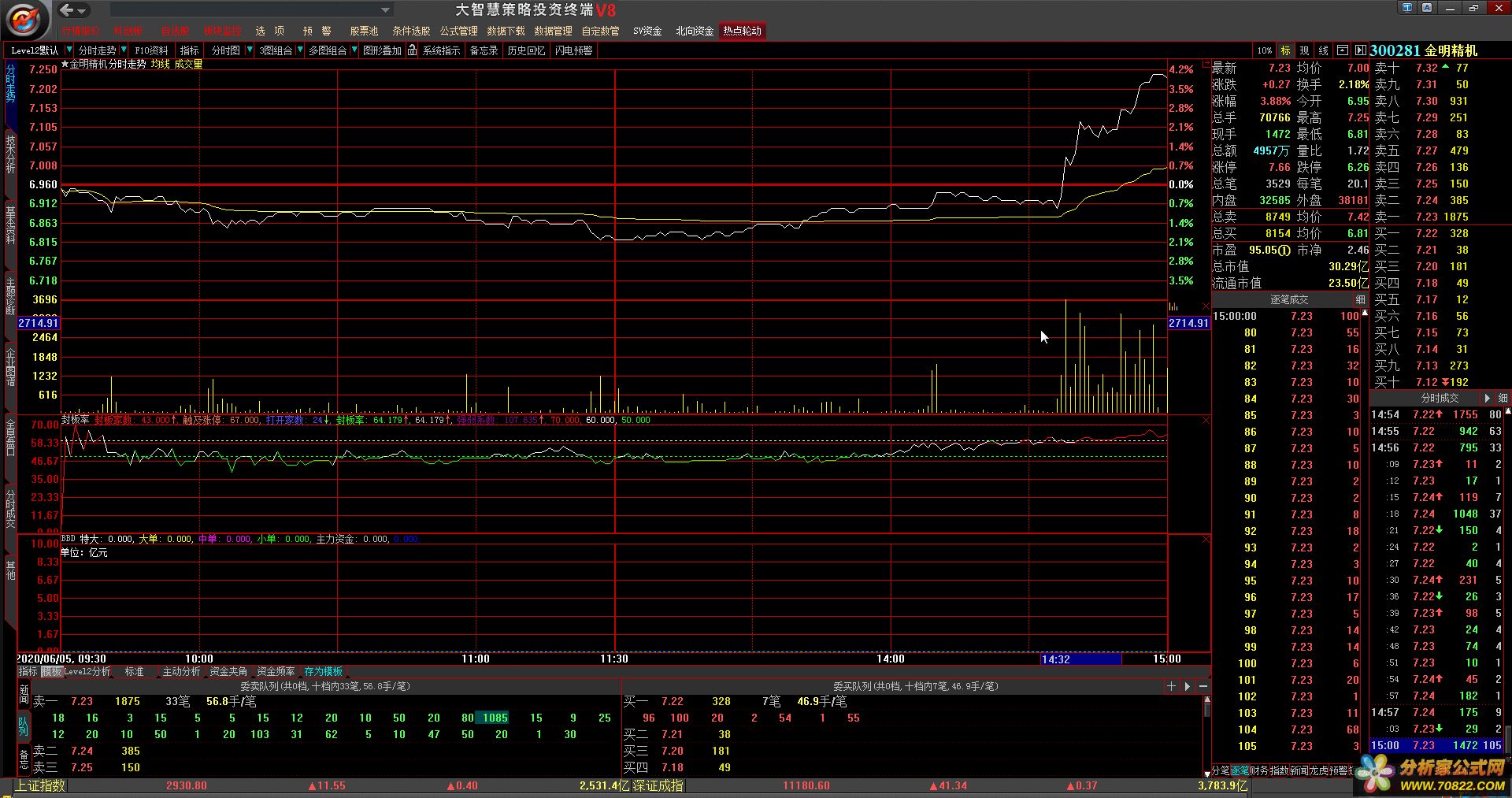Click the 闪电预警 button
Viewport: 1512px width, 798px height.
click(x=573, y=50)
